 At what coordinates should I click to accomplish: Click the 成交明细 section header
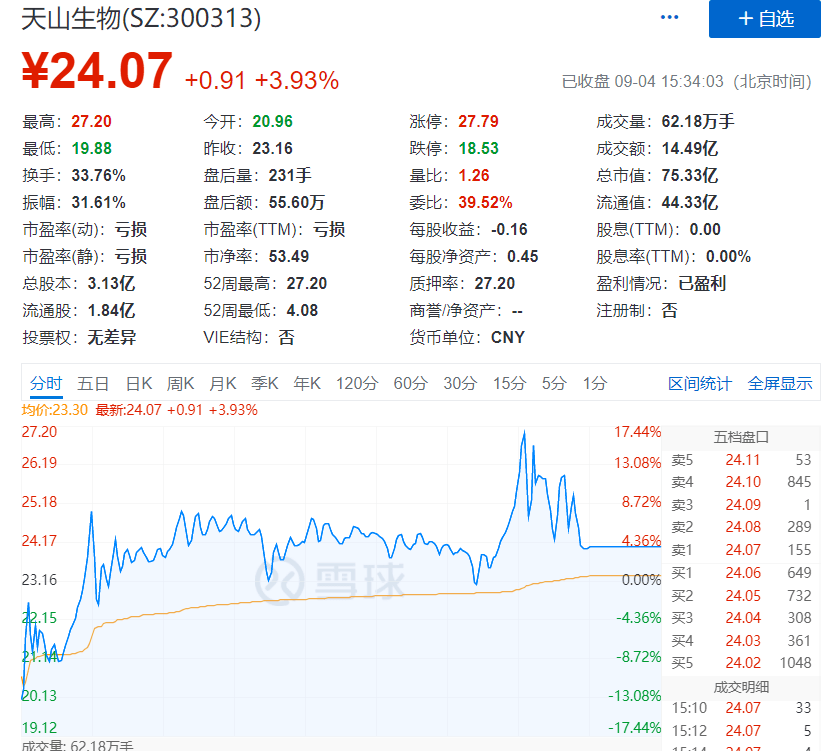pos(741,687)
